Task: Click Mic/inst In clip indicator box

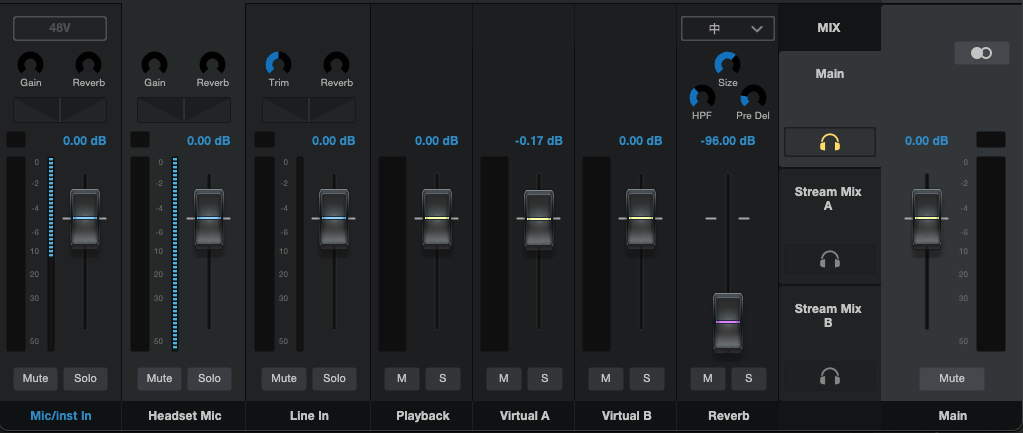Action: [16, 140]
